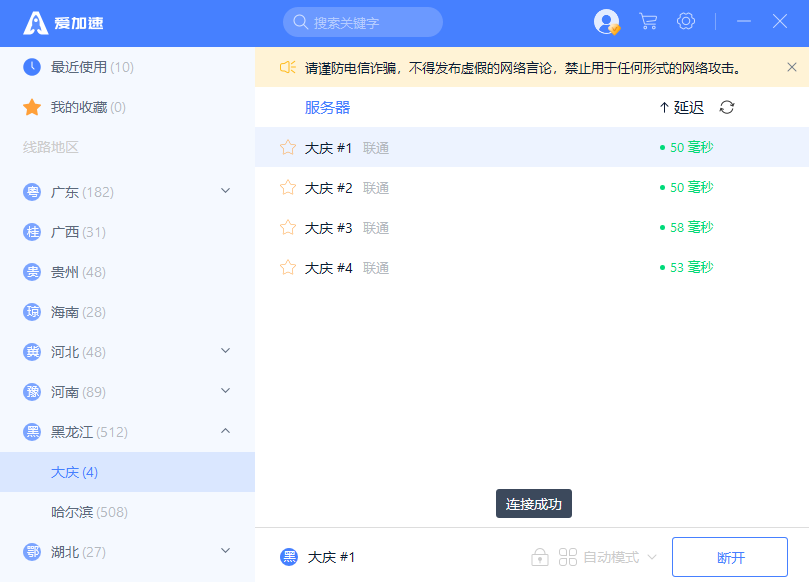Click the 冀 province badge icon
This screenshot has height=582, width=809.
32,352
